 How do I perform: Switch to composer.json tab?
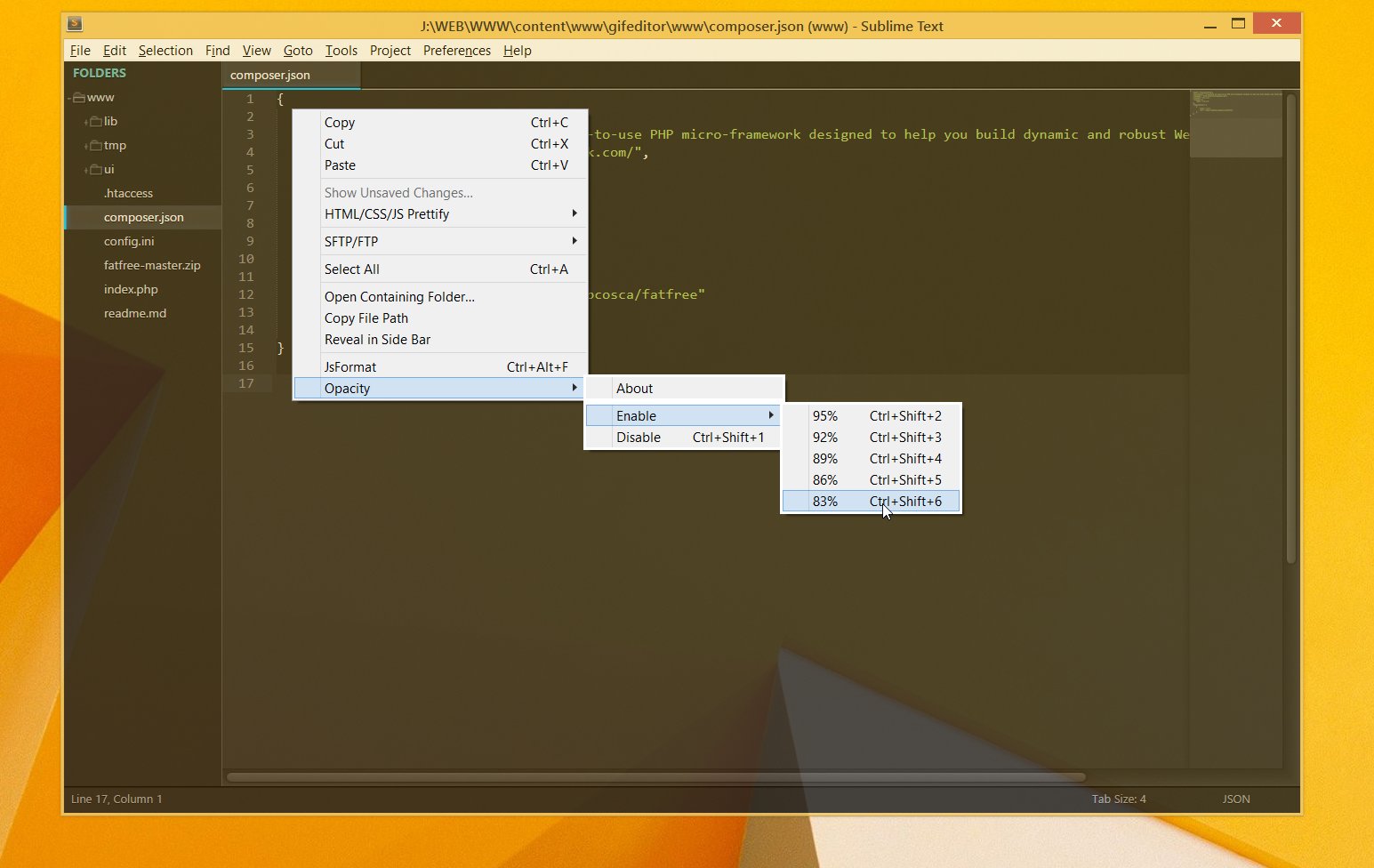click(x=270, y=76)
